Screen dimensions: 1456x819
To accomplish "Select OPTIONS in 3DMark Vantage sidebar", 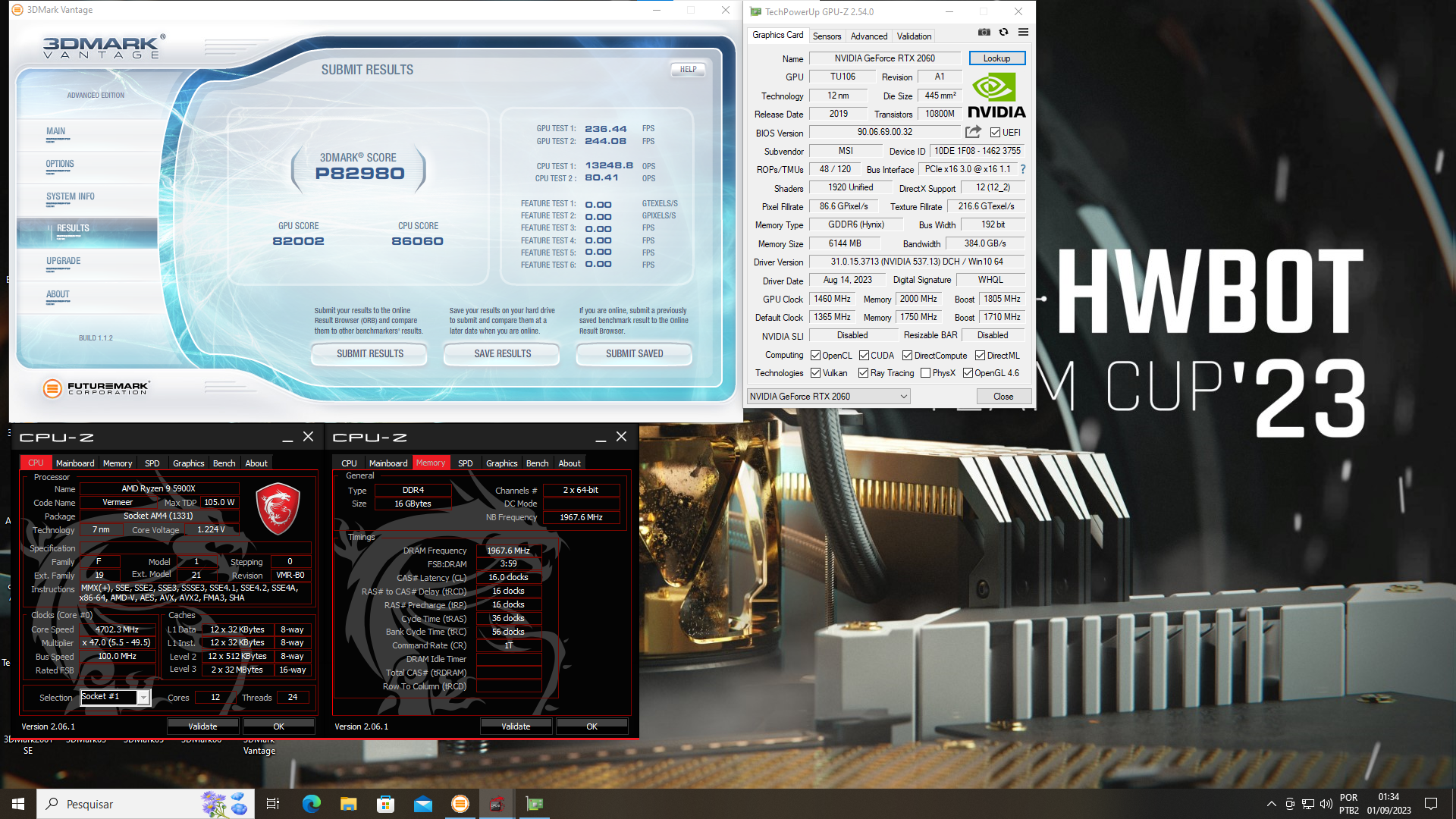I will point(60,165).
